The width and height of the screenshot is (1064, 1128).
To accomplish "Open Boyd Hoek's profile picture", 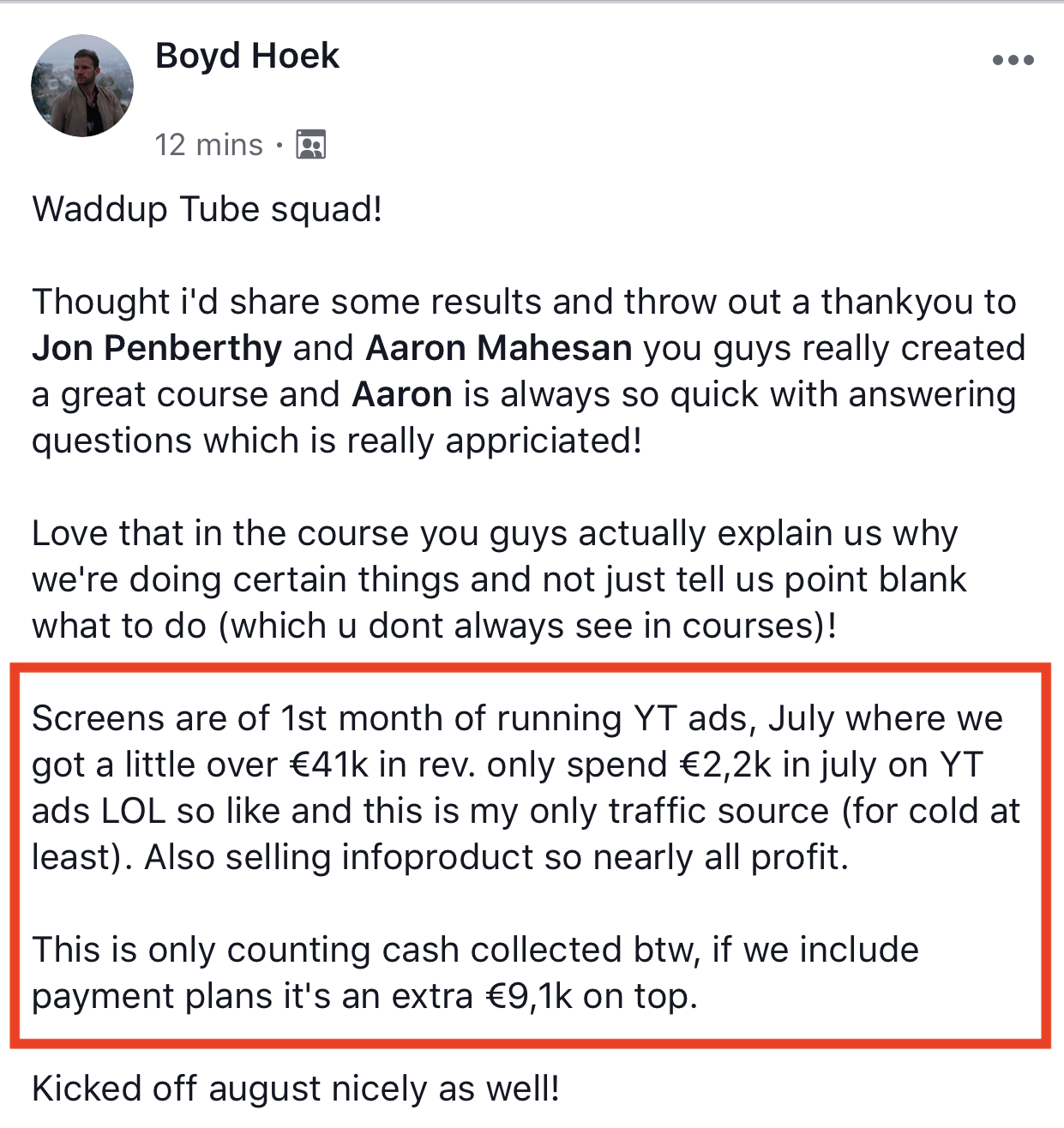I will coord(82,86).
